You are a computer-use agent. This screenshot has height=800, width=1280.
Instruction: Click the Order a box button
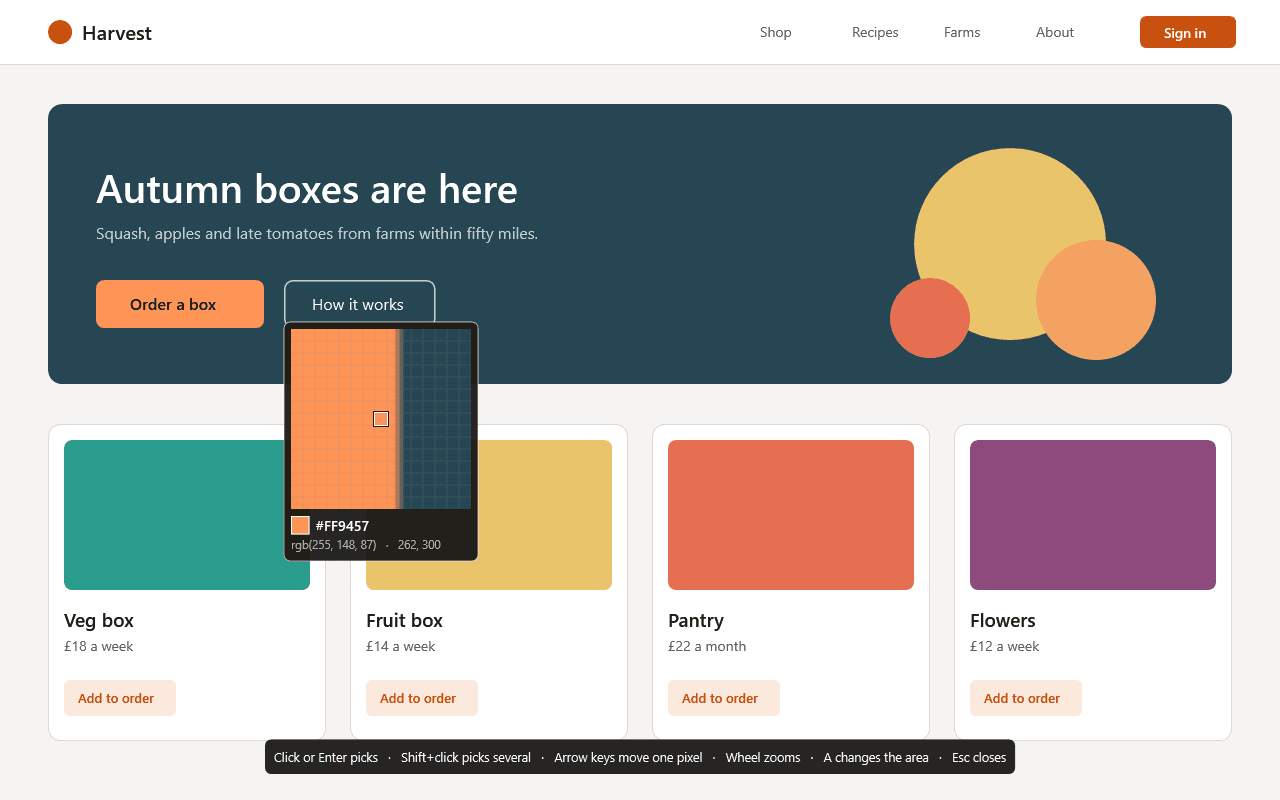[x=180, y=304]
